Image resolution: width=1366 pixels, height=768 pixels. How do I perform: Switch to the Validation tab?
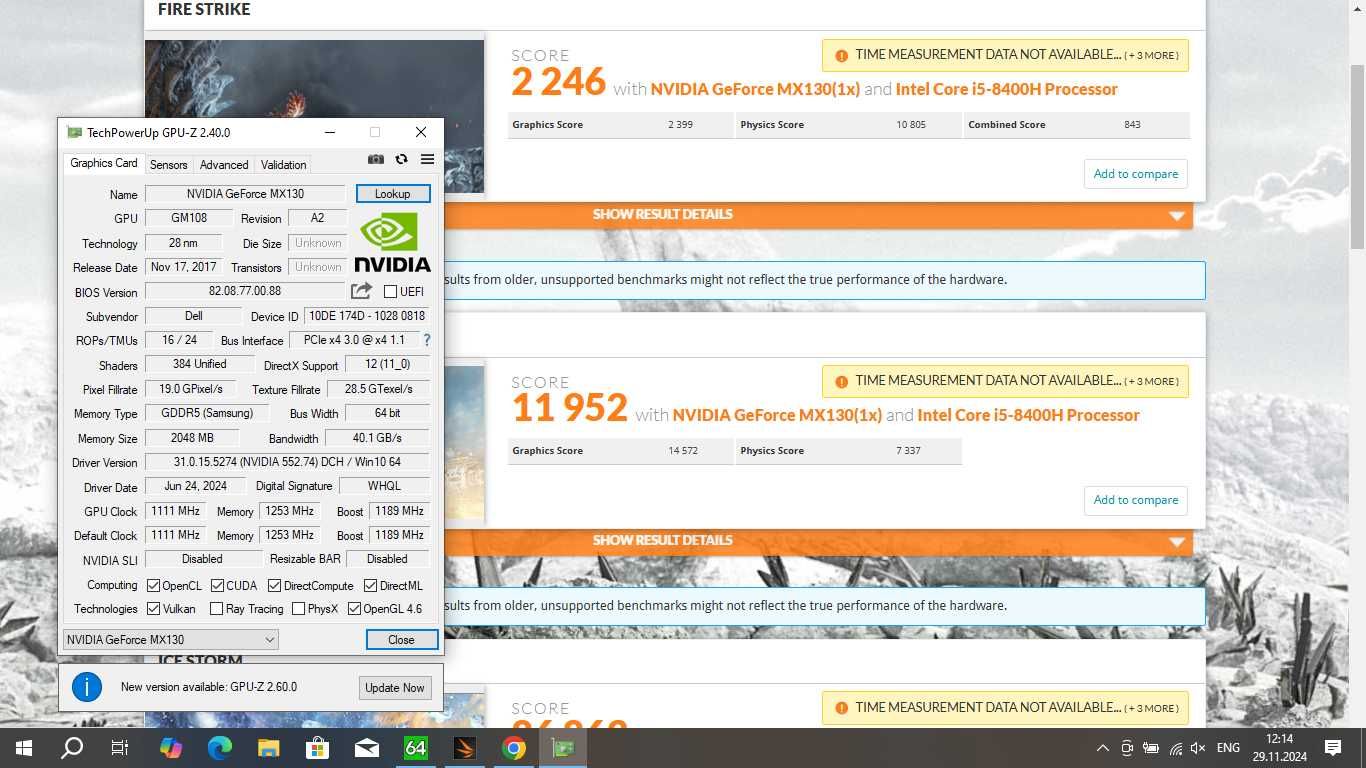[284, 165]
